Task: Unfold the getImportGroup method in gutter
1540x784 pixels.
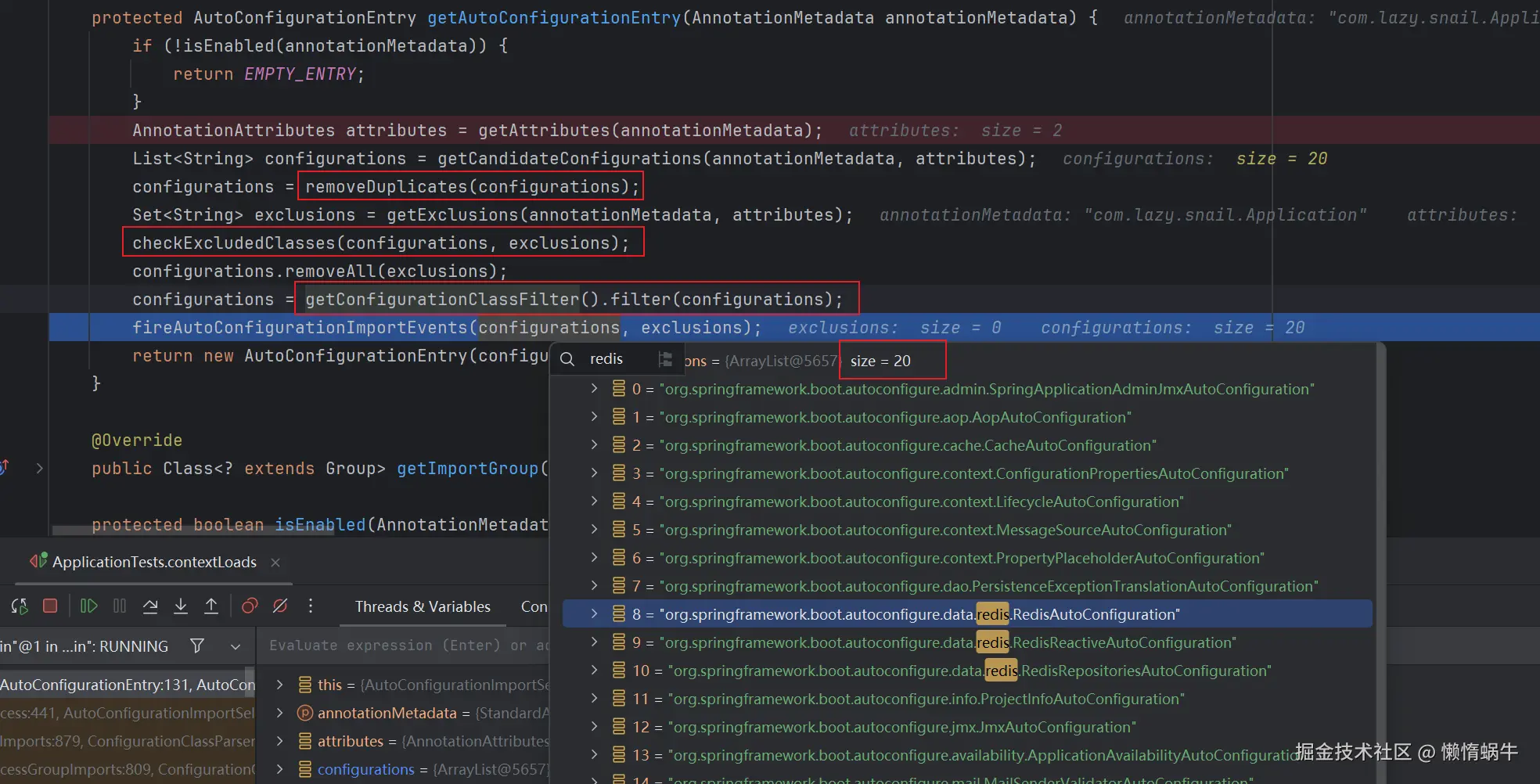Action: [39, 468]
